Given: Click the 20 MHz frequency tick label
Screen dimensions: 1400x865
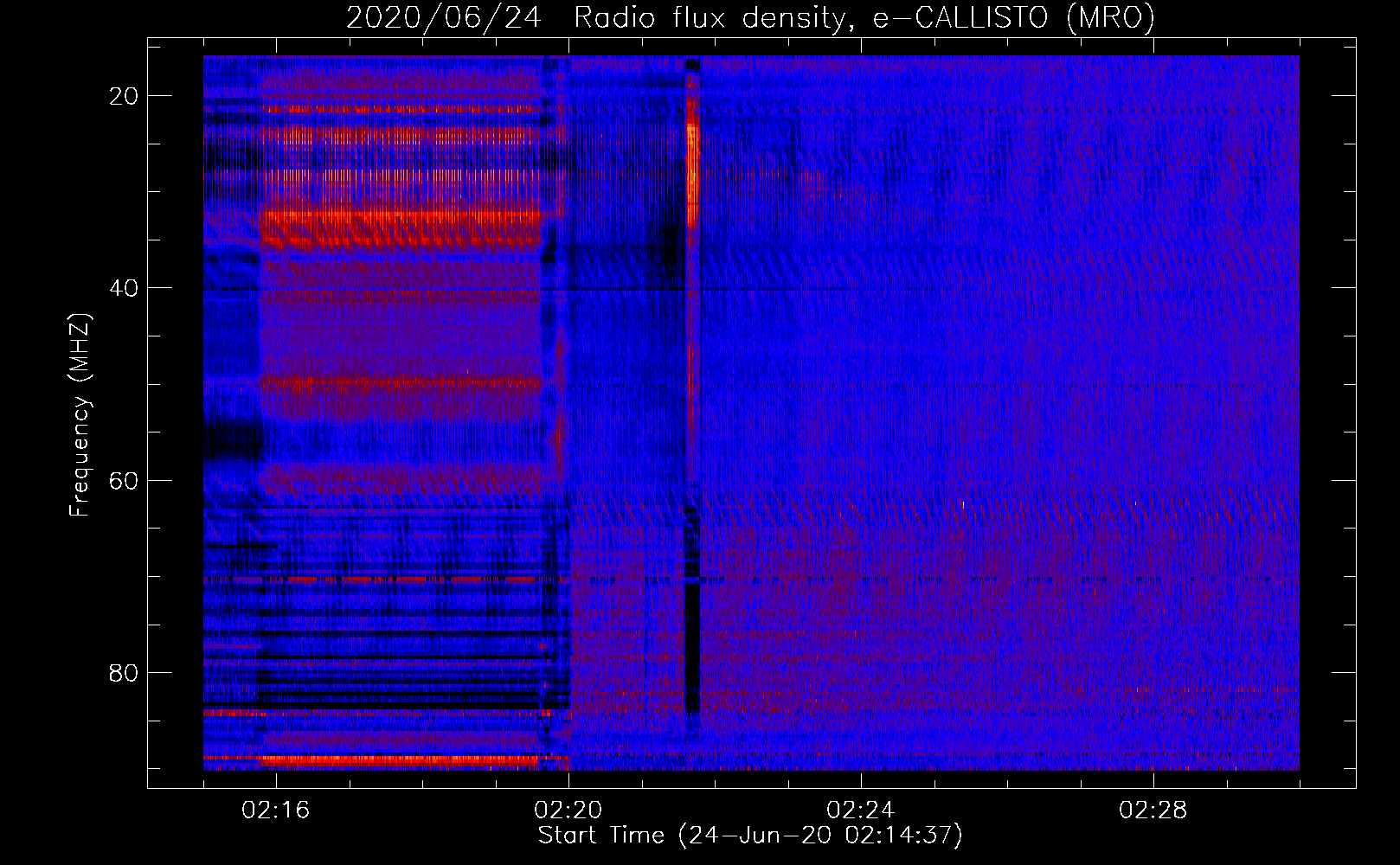Looking at the screenshot, I should [x=125, y=96].
